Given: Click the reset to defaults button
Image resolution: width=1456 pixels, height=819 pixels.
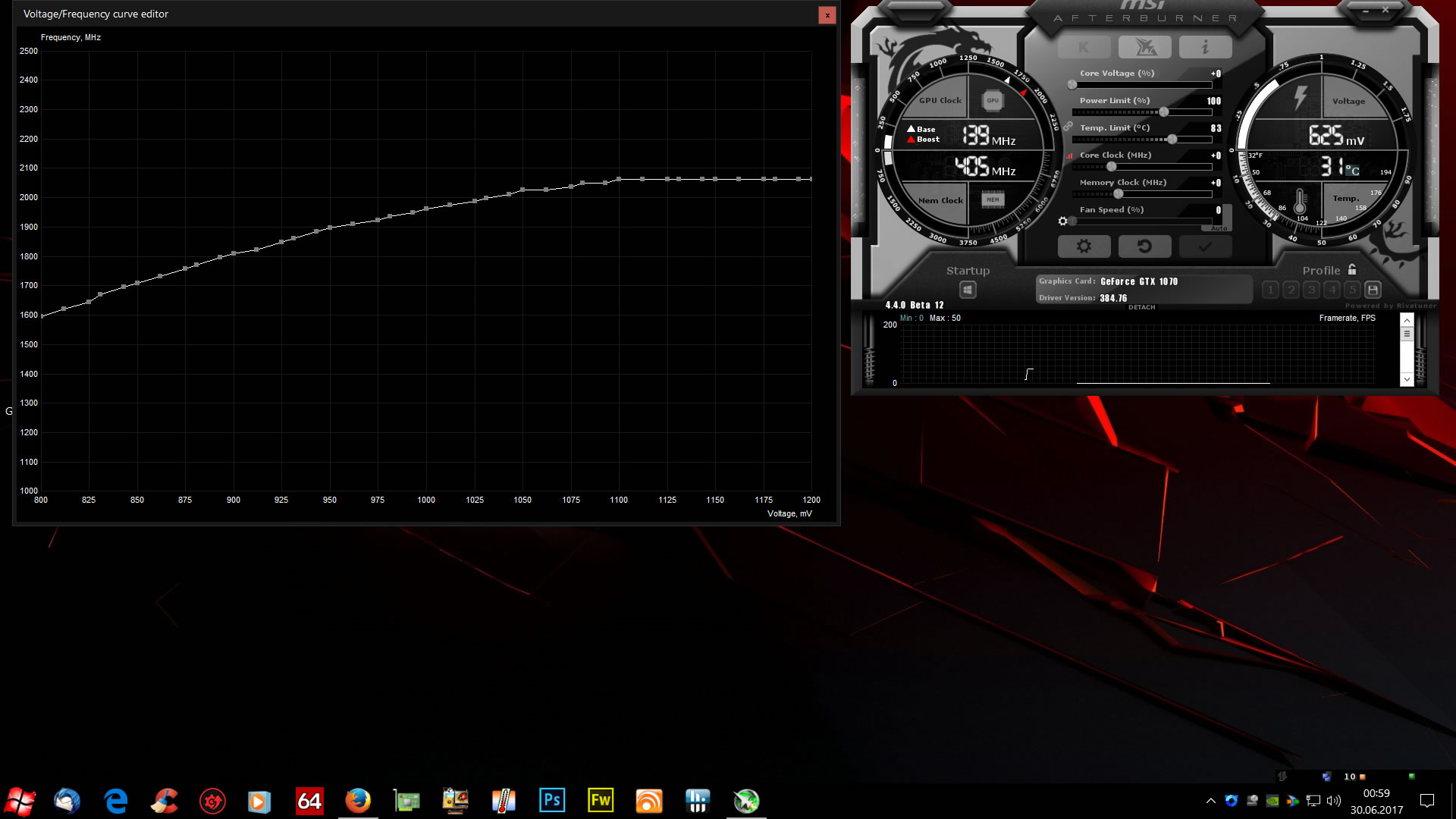Looking at the screenshot, I should (x=1144, y=246).
